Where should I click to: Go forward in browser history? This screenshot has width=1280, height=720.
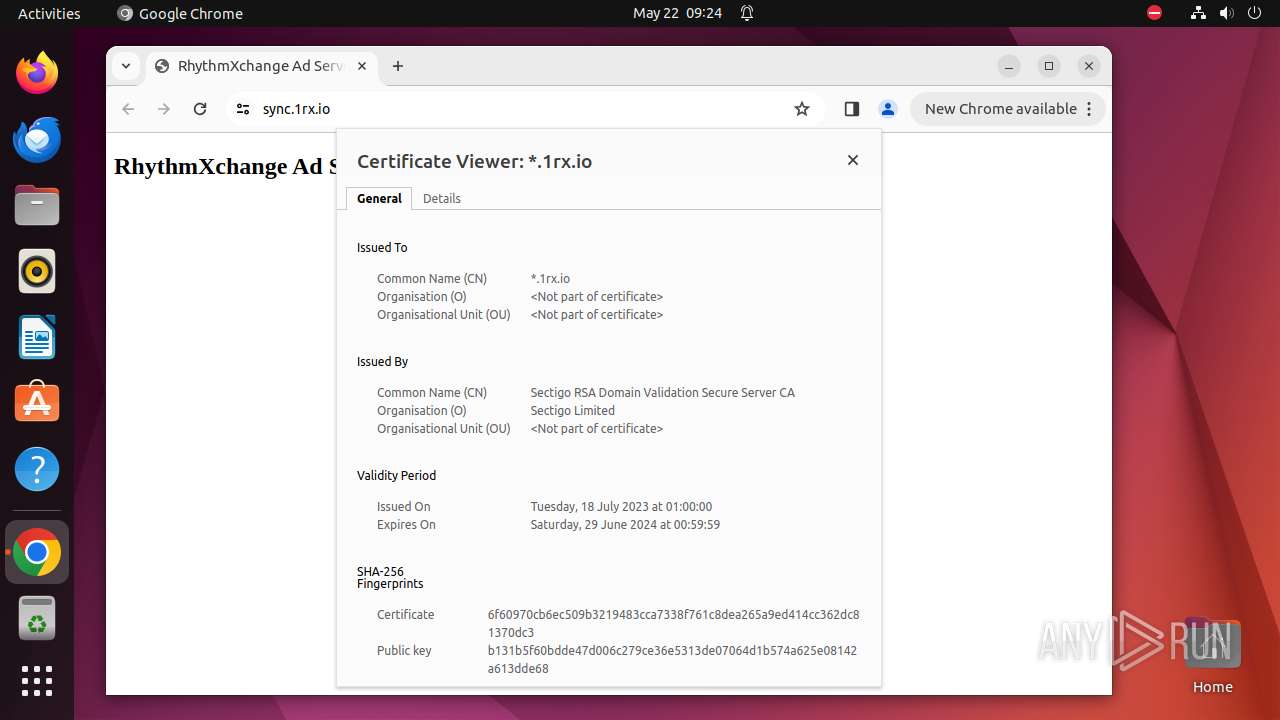click(164, 109)
